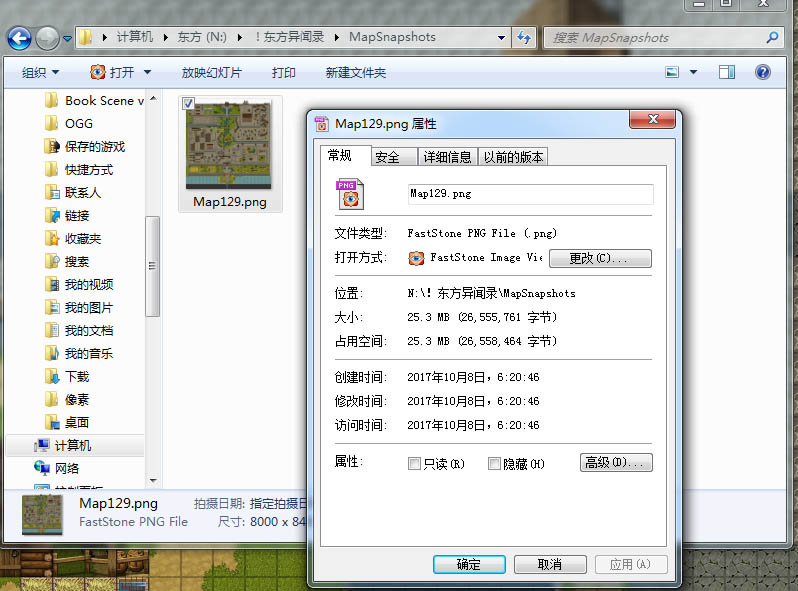Click the navigation pane scroll down arrow

[x=153, y=480]
